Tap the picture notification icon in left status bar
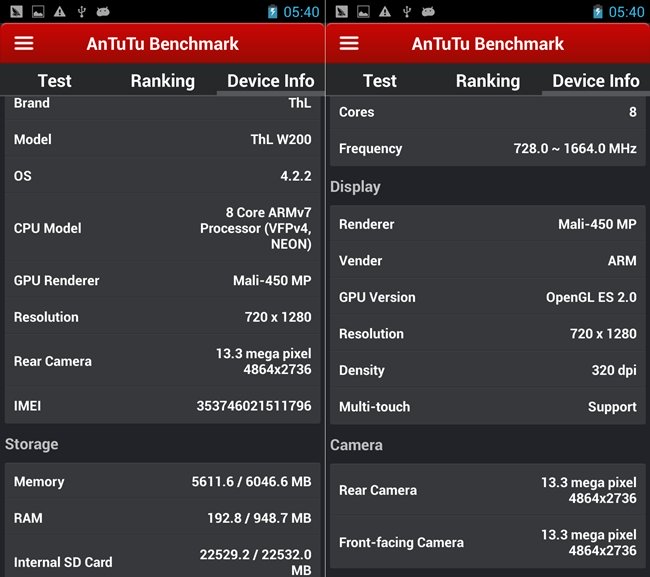The image size is (650, 577). [38, 12]
